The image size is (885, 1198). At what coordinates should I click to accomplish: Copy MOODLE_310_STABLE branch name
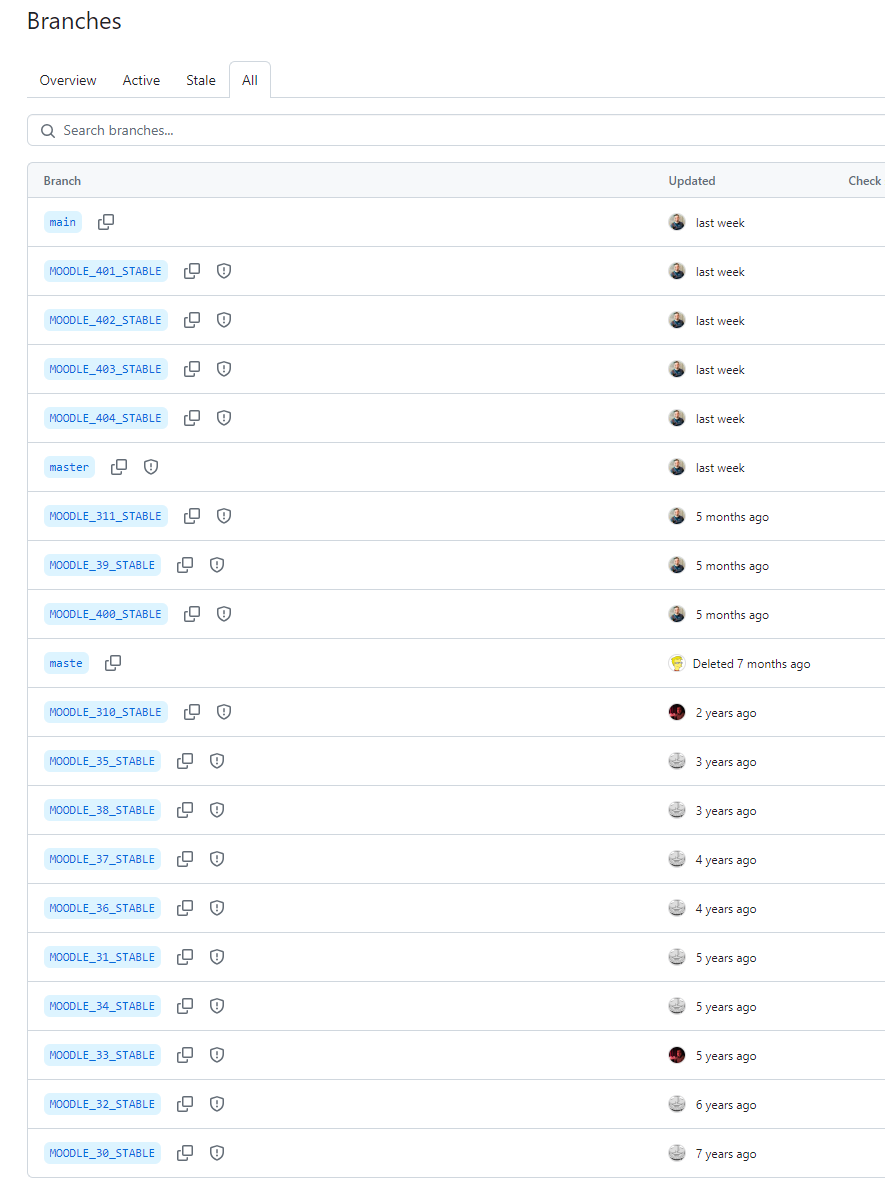tap(192, 711)
